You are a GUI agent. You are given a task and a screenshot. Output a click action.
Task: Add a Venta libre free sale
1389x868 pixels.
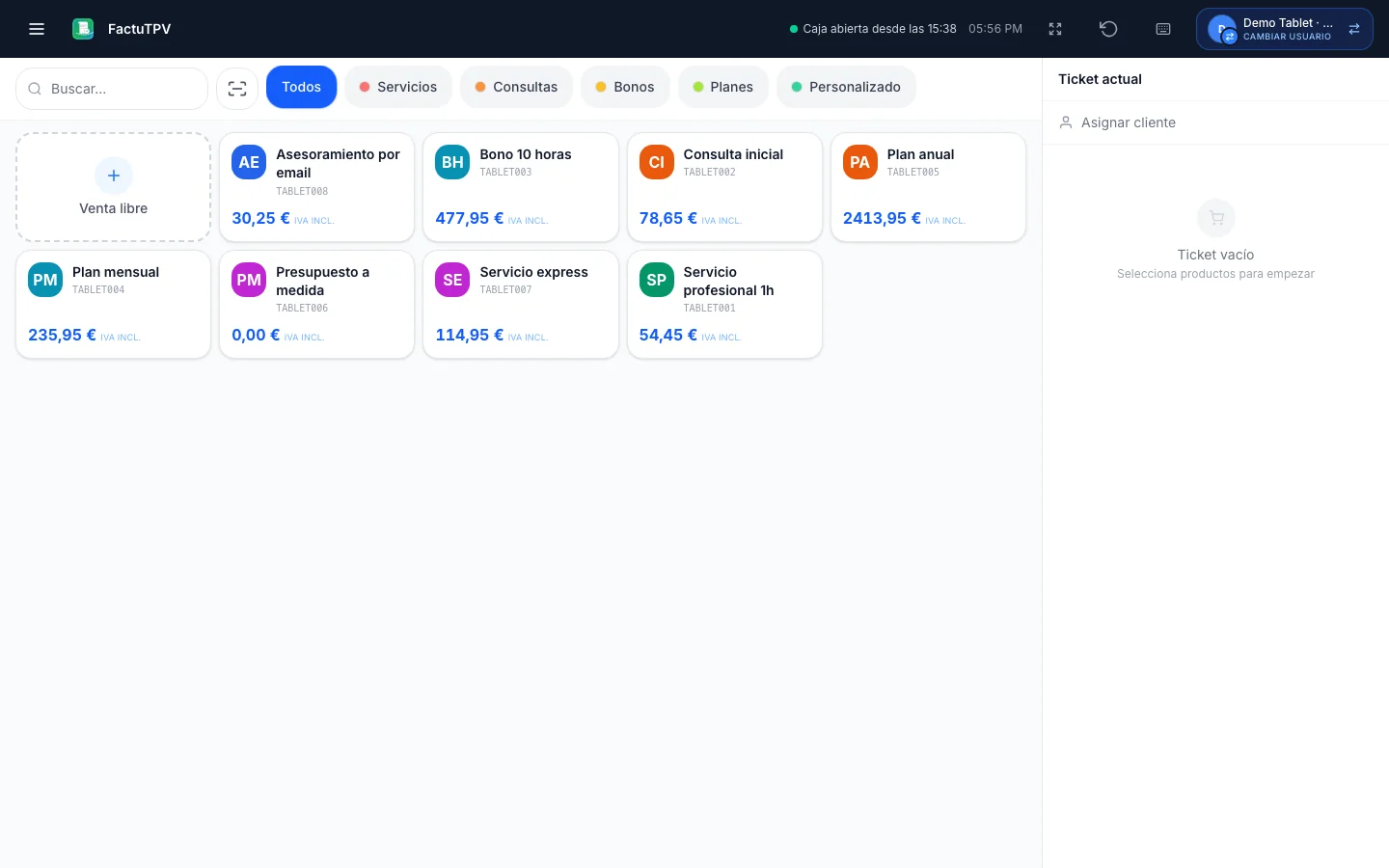[x=114, y=187]
